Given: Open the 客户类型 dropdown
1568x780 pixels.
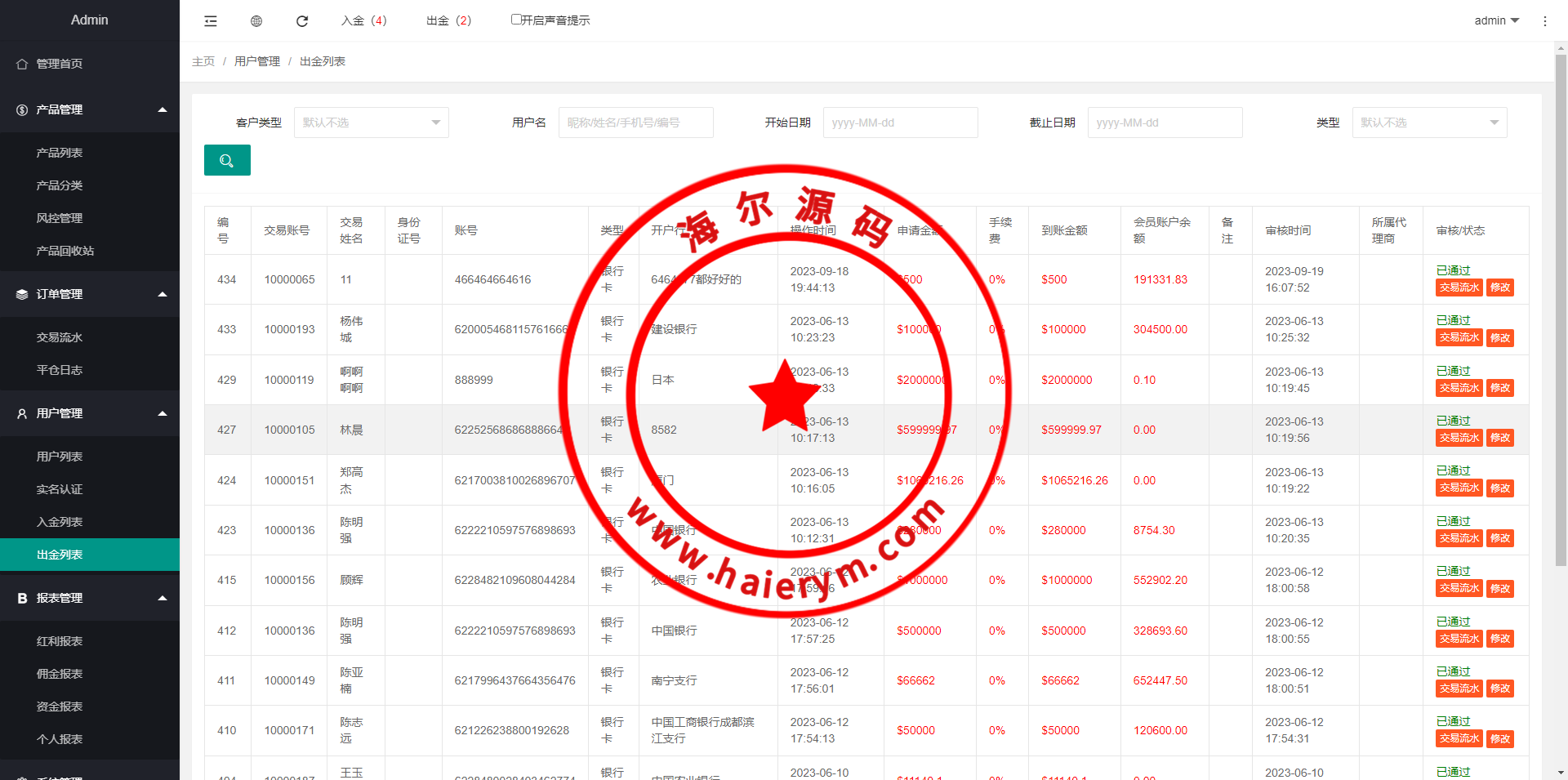Looking at the screenshot, I should (371, 123).
